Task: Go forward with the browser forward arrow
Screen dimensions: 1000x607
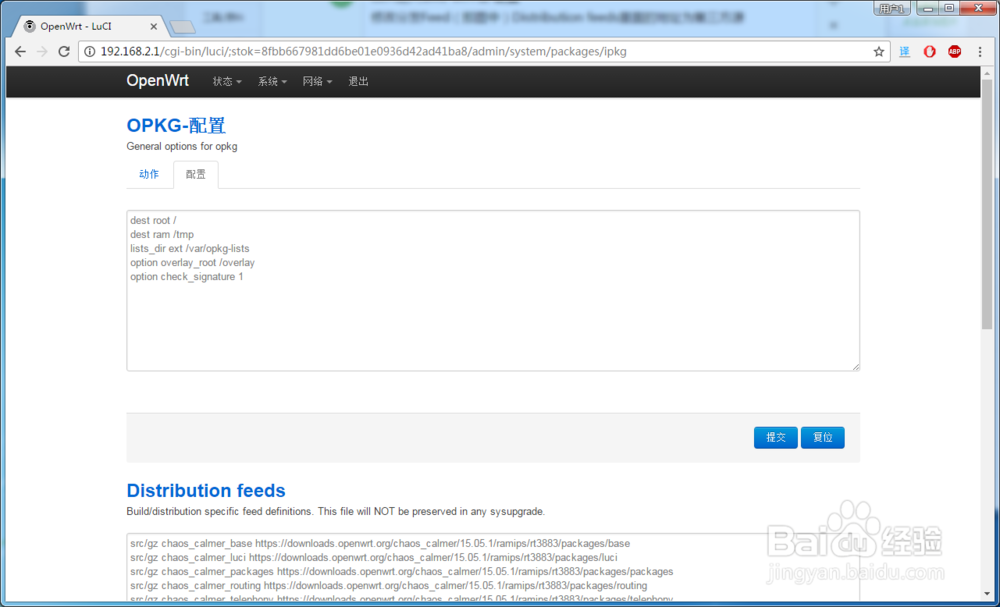Action: click(x=42, y=52)
